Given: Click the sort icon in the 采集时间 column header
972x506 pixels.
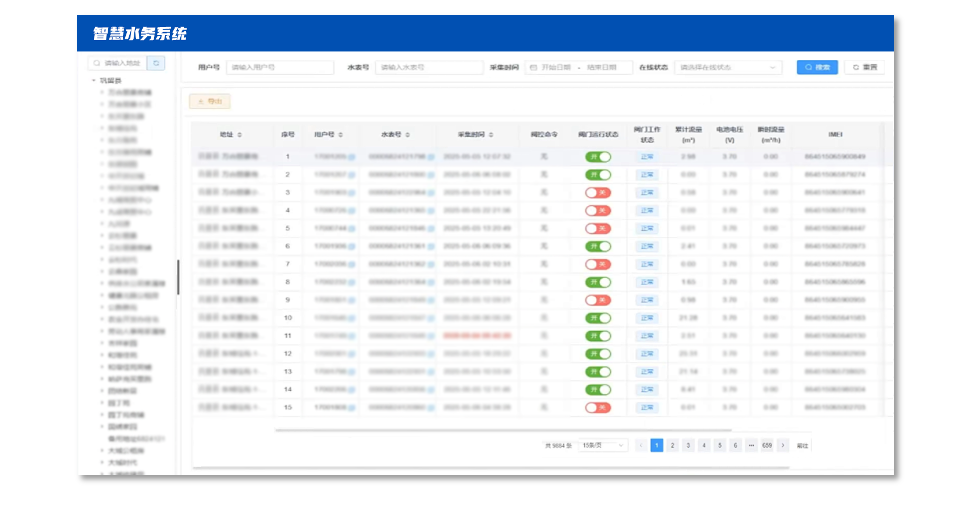Looking at the screenshot, I should pyautogui.click(x=490, y=134).
